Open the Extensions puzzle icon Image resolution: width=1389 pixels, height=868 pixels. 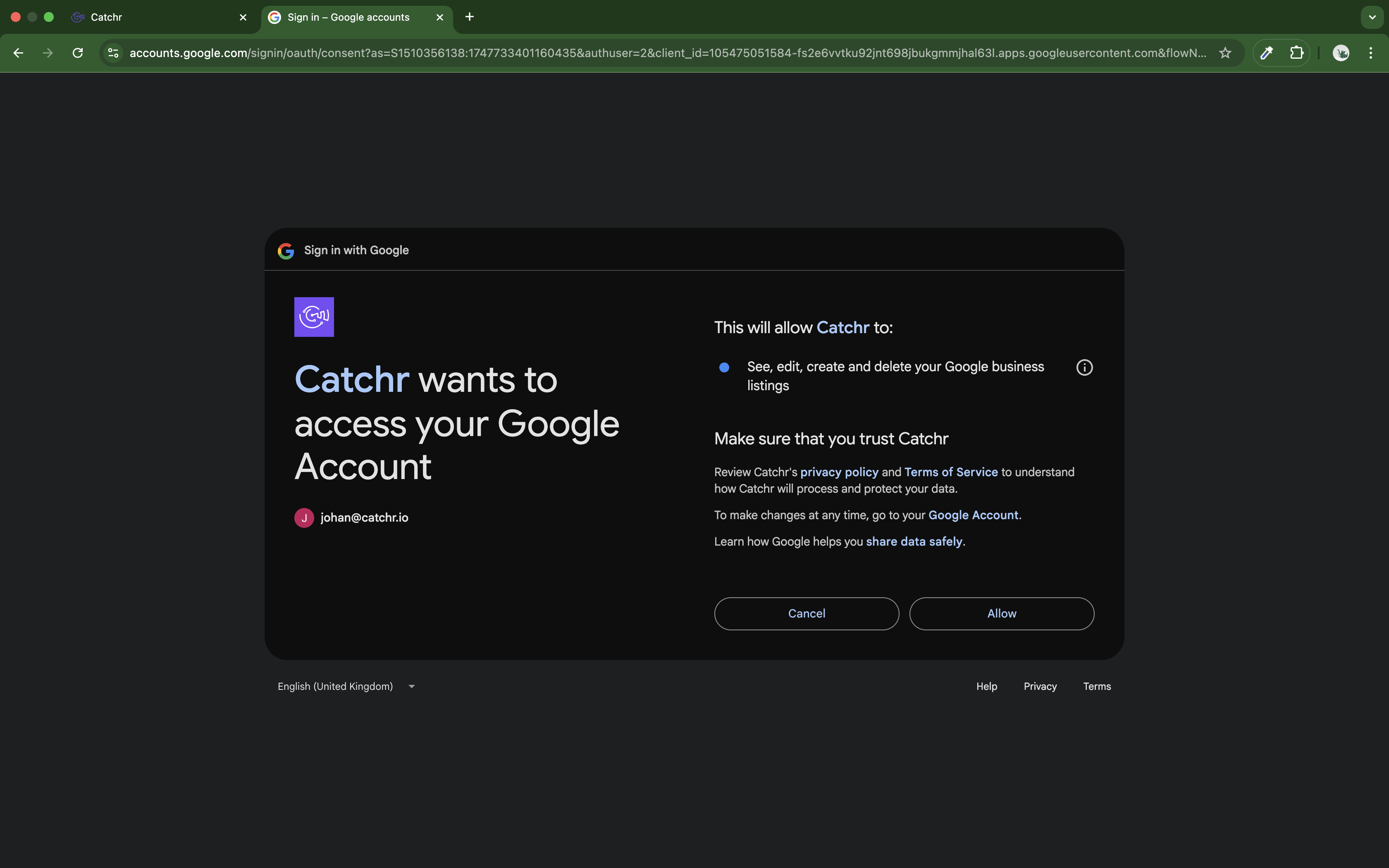coord(1296,53)
